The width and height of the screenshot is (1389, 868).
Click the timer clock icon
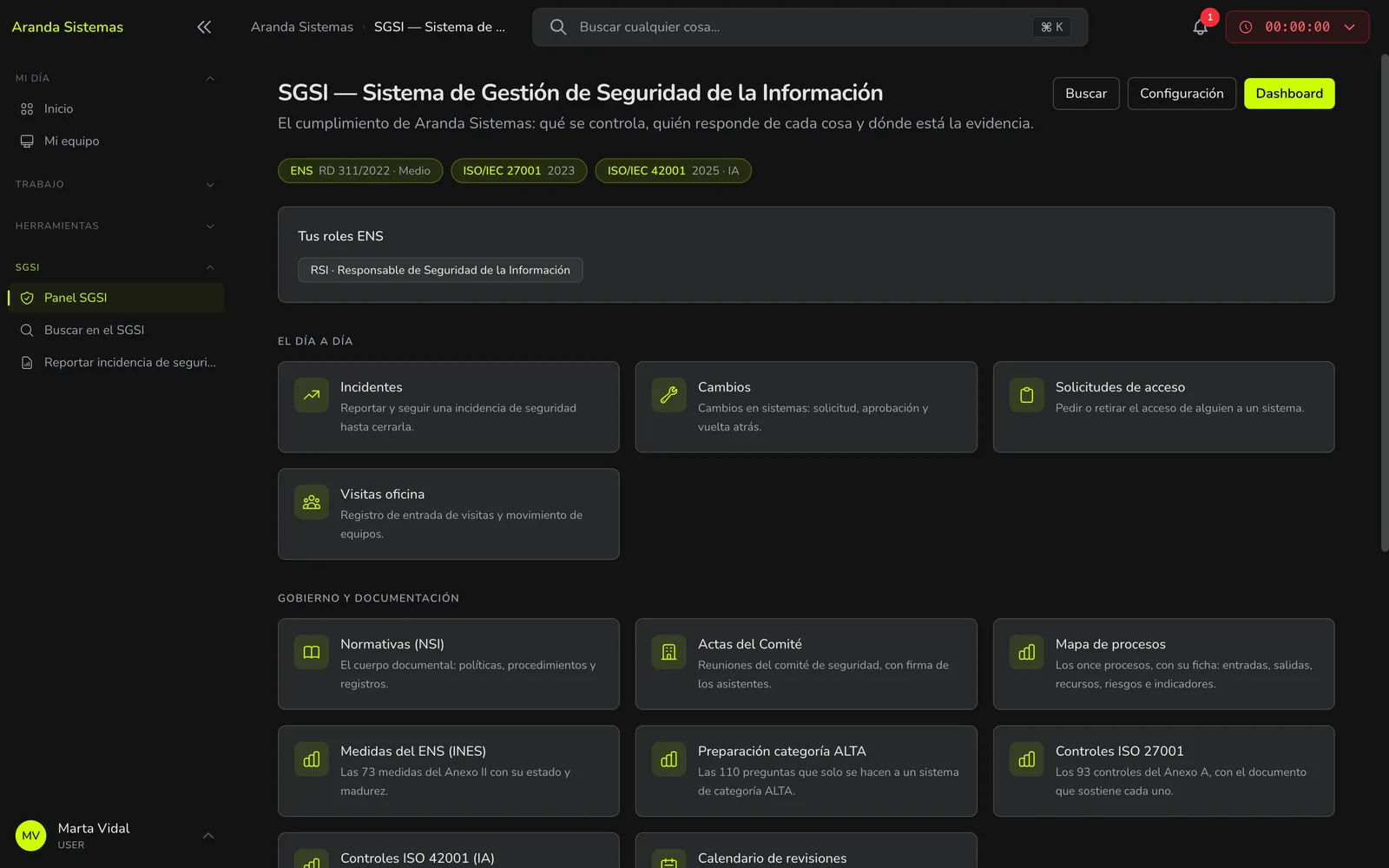pyautogui.click(x=1246, y=27)
